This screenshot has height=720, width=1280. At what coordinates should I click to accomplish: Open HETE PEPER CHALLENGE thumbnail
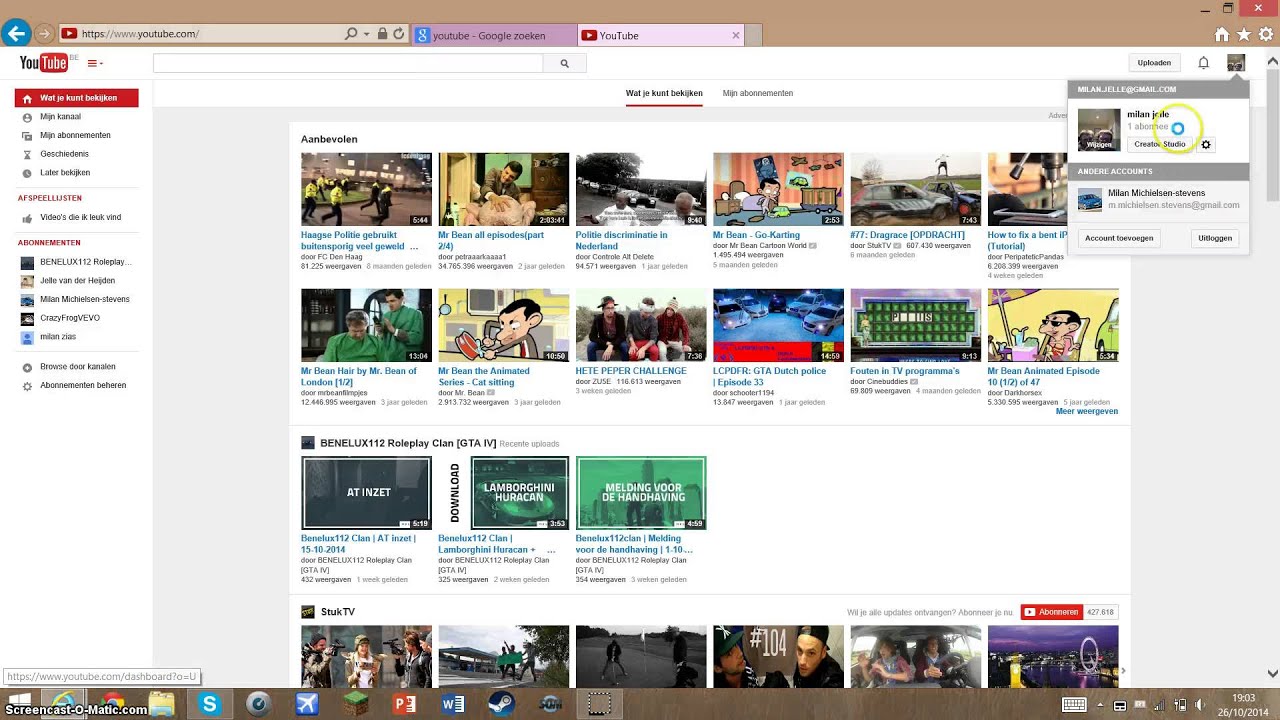point(641,325)
